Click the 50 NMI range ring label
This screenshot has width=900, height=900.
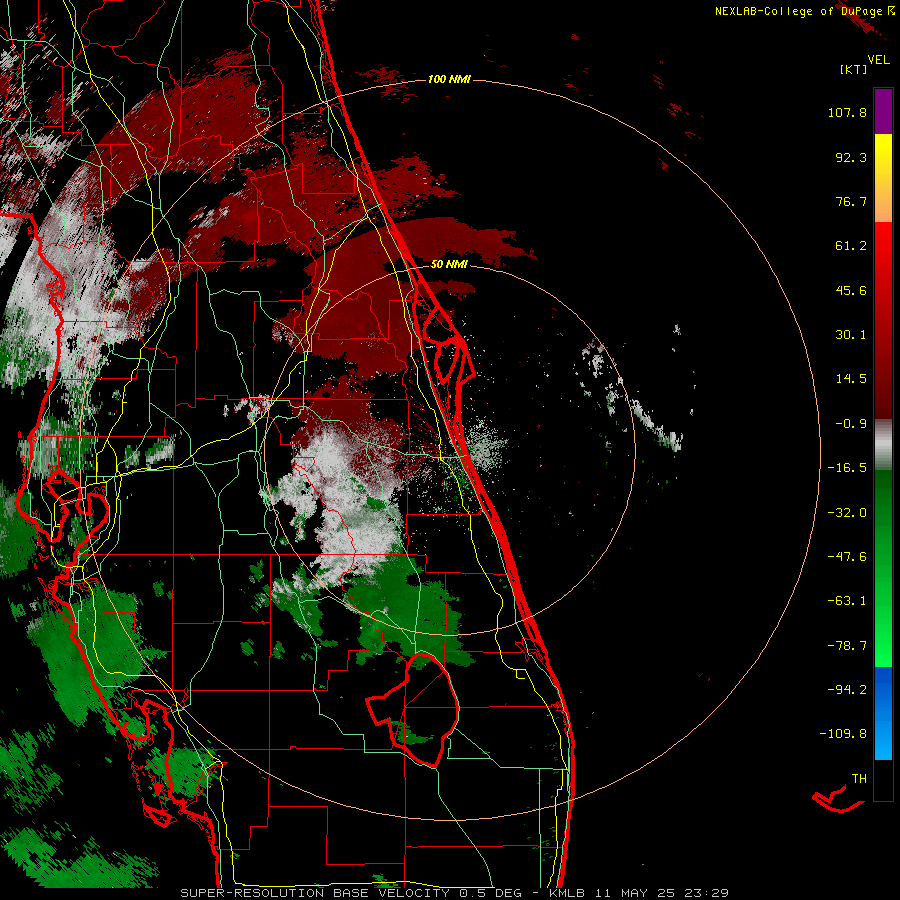(x=449, y=264)
